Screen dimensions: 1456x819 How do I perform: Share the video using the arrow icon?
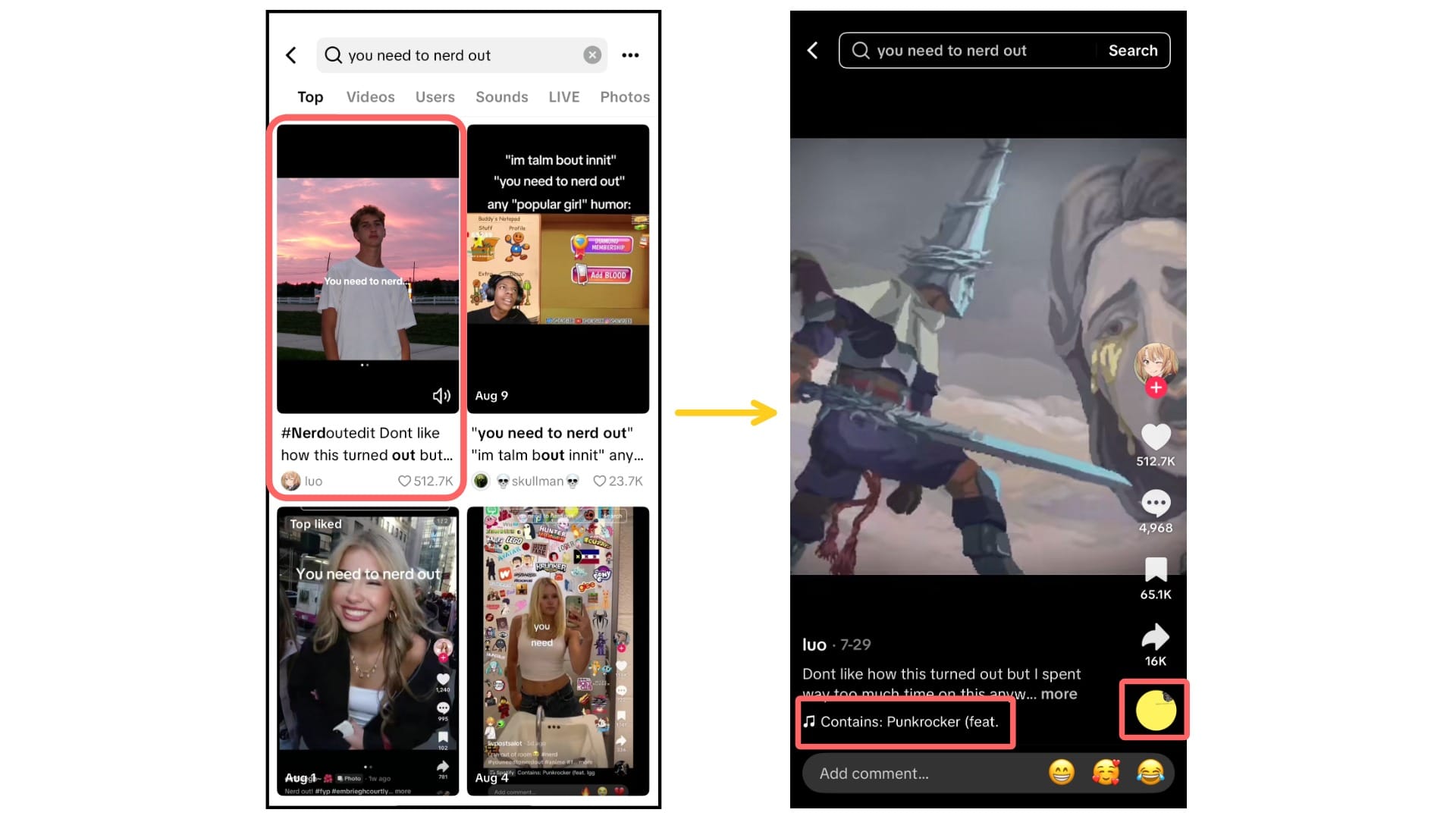(x=1156, y=637)
